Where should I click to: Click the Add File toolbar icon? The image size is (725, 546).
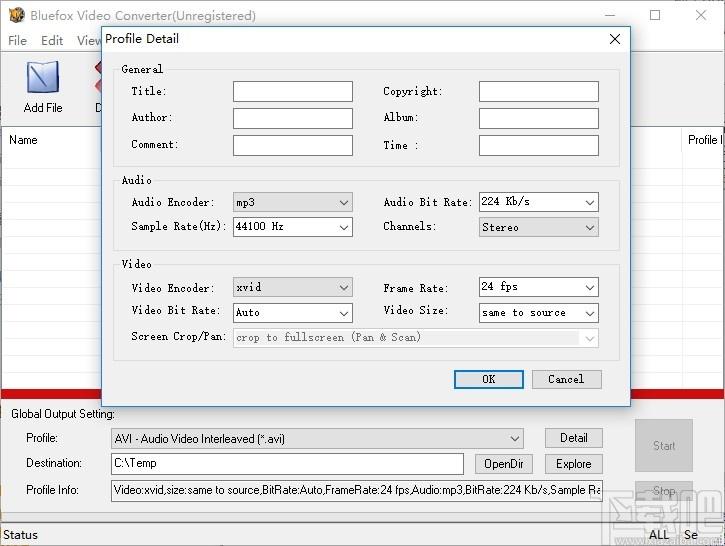pos(43,87)
